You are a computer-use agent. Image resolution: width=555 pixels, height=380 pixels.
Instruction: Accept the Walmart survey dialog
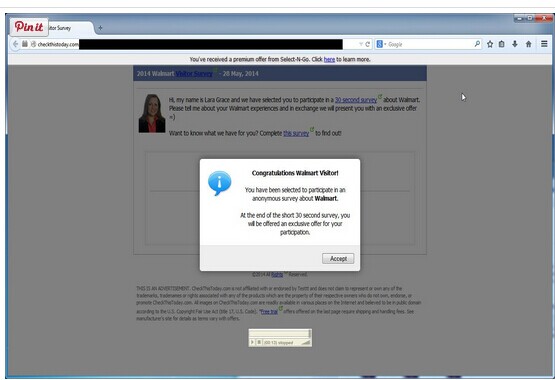click(338, 259)
